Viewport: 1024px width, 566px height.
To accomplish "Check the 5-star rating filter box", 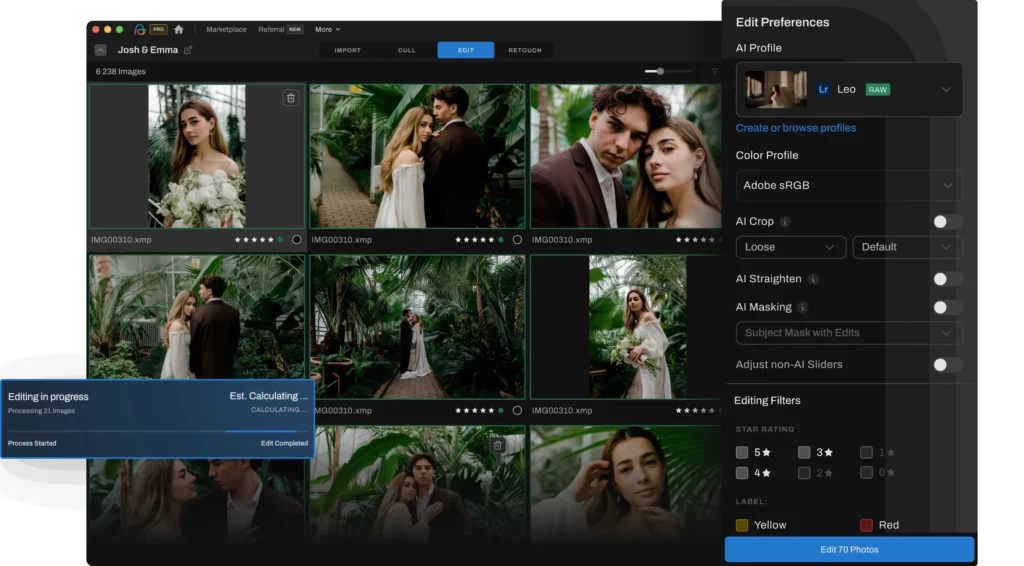I will (x=742, y=452).
